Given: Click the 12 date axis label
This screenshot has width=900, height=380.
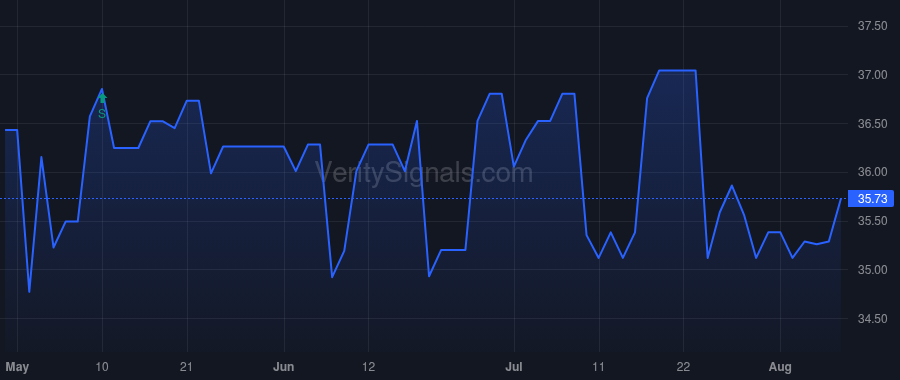Looking at the screenshot, I should (368, 367).
